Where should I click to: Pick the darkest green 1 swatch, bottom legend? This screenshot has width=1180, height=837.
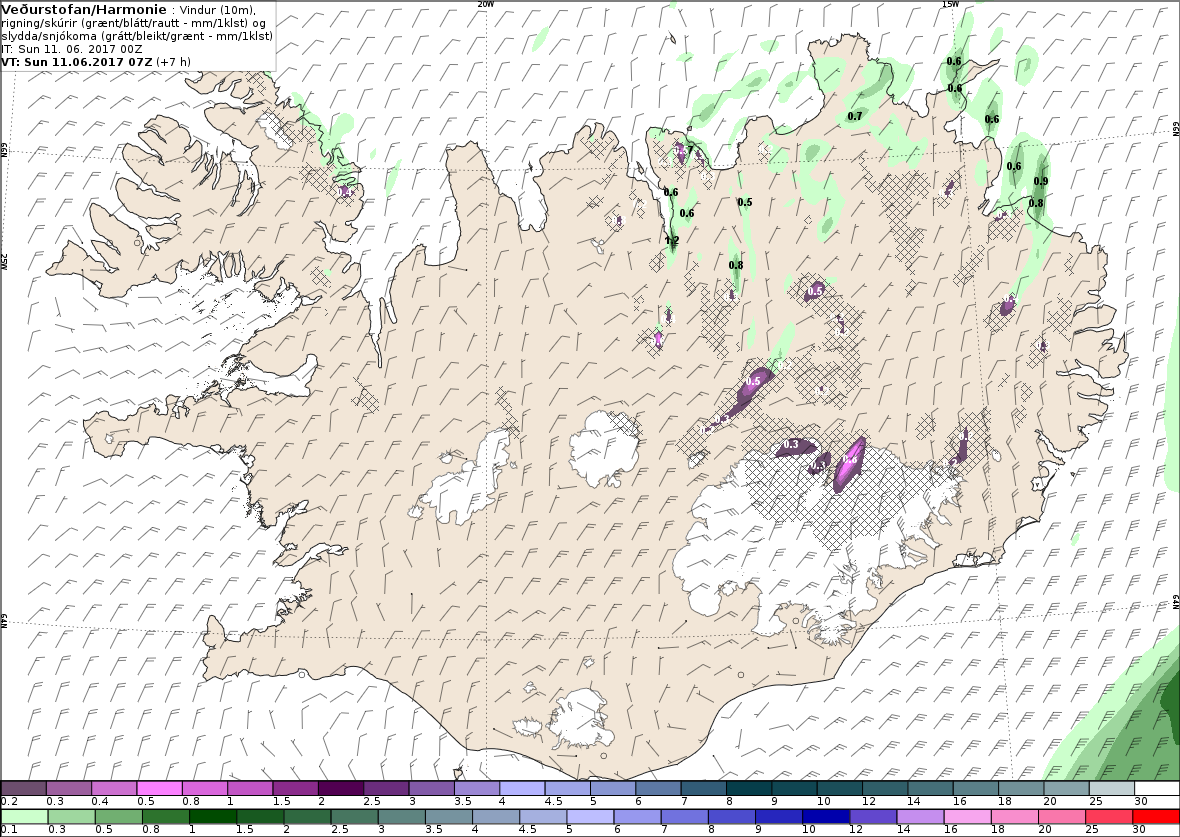213,817
